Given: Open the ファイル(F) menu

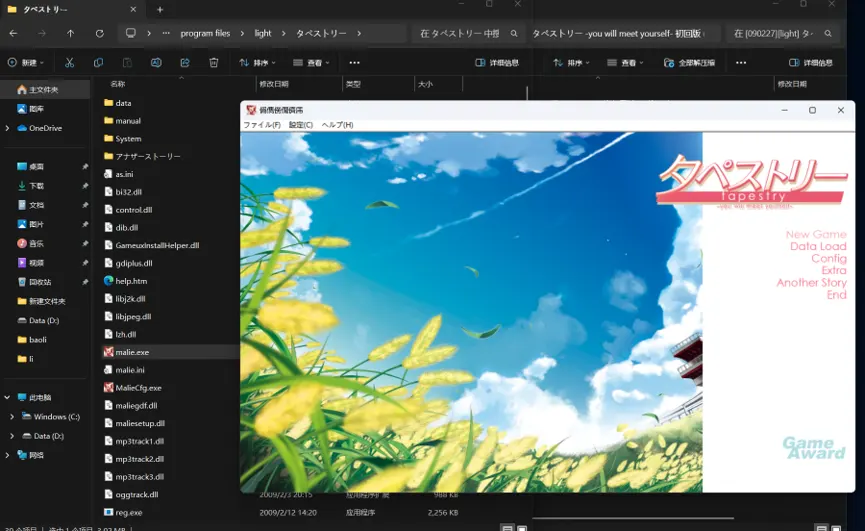Looking at the screenshot, I should [262, 125].
